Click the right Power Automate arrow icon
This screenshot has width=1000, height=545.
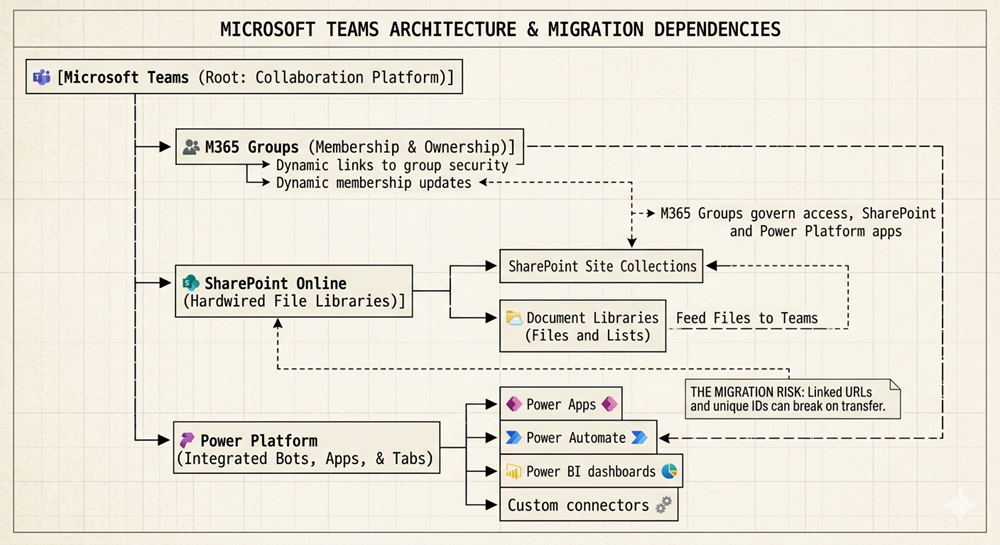pos(639,437)
